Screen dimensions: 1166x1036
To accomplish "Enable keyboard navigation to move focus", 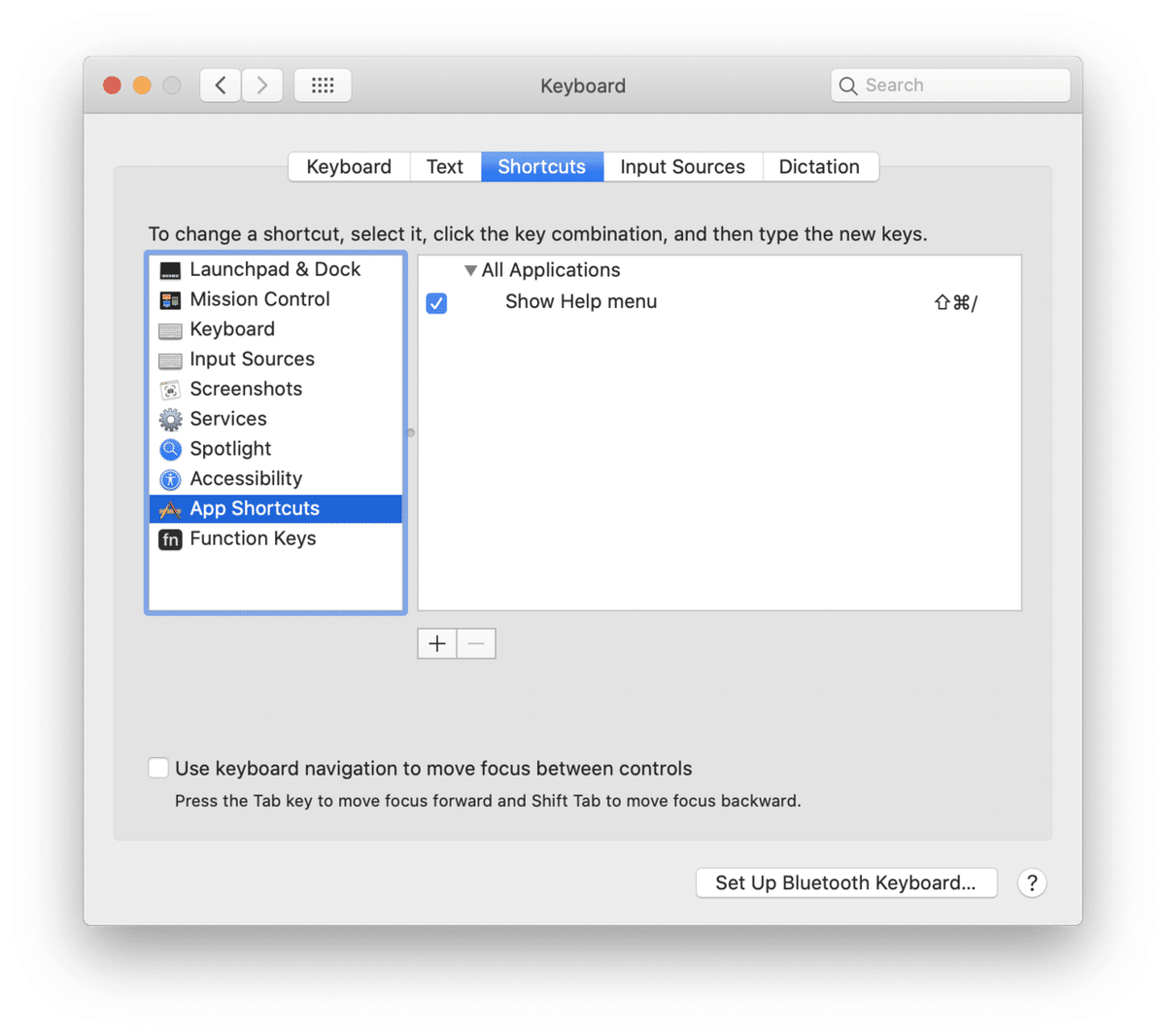I will [158, 768].
